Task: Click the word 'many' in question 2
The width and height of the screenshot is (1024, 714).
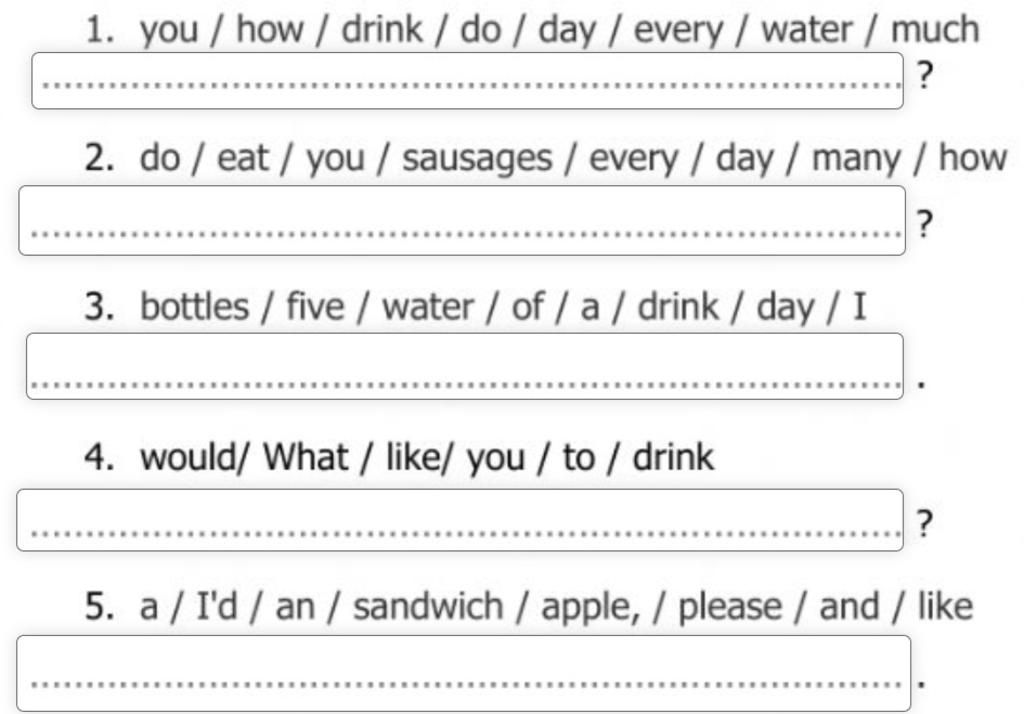Action: [856, 159]
